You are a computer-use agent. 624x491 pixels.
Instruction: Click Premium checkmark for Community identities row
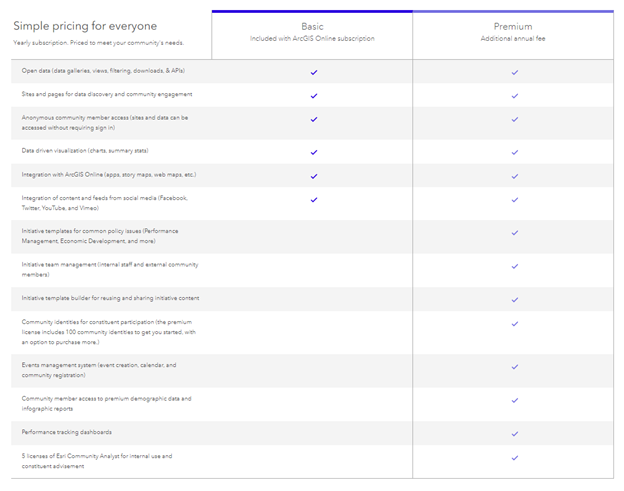pos(515,323)
